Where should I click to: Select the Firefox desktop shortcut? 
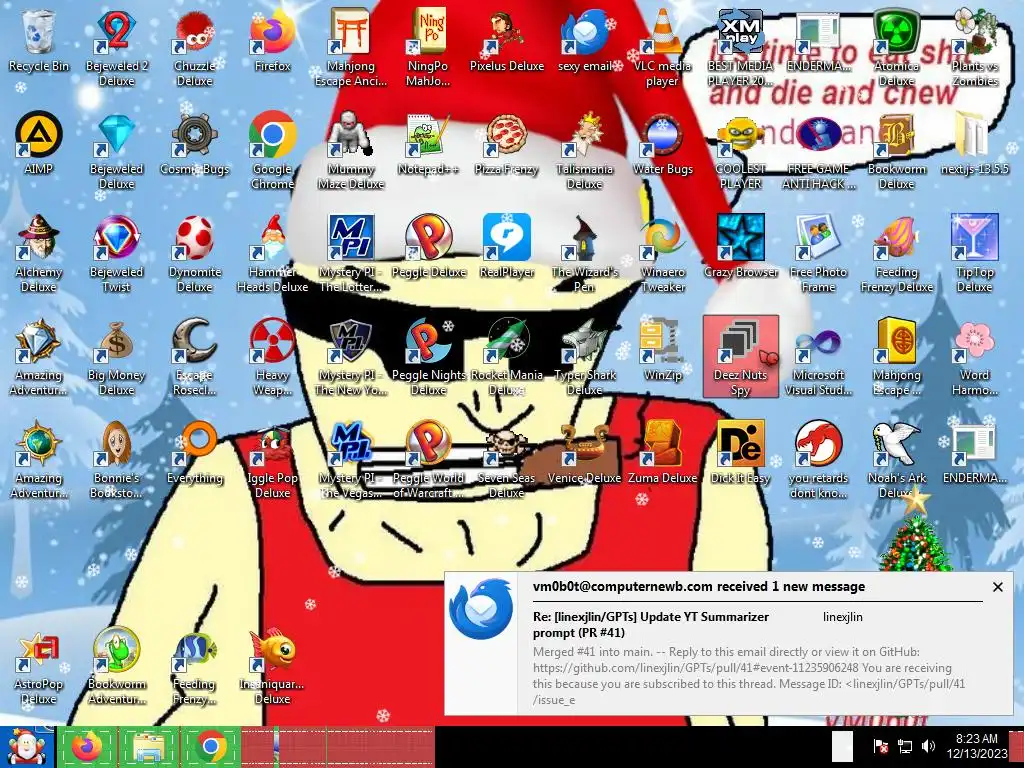[x=272, y=42]
